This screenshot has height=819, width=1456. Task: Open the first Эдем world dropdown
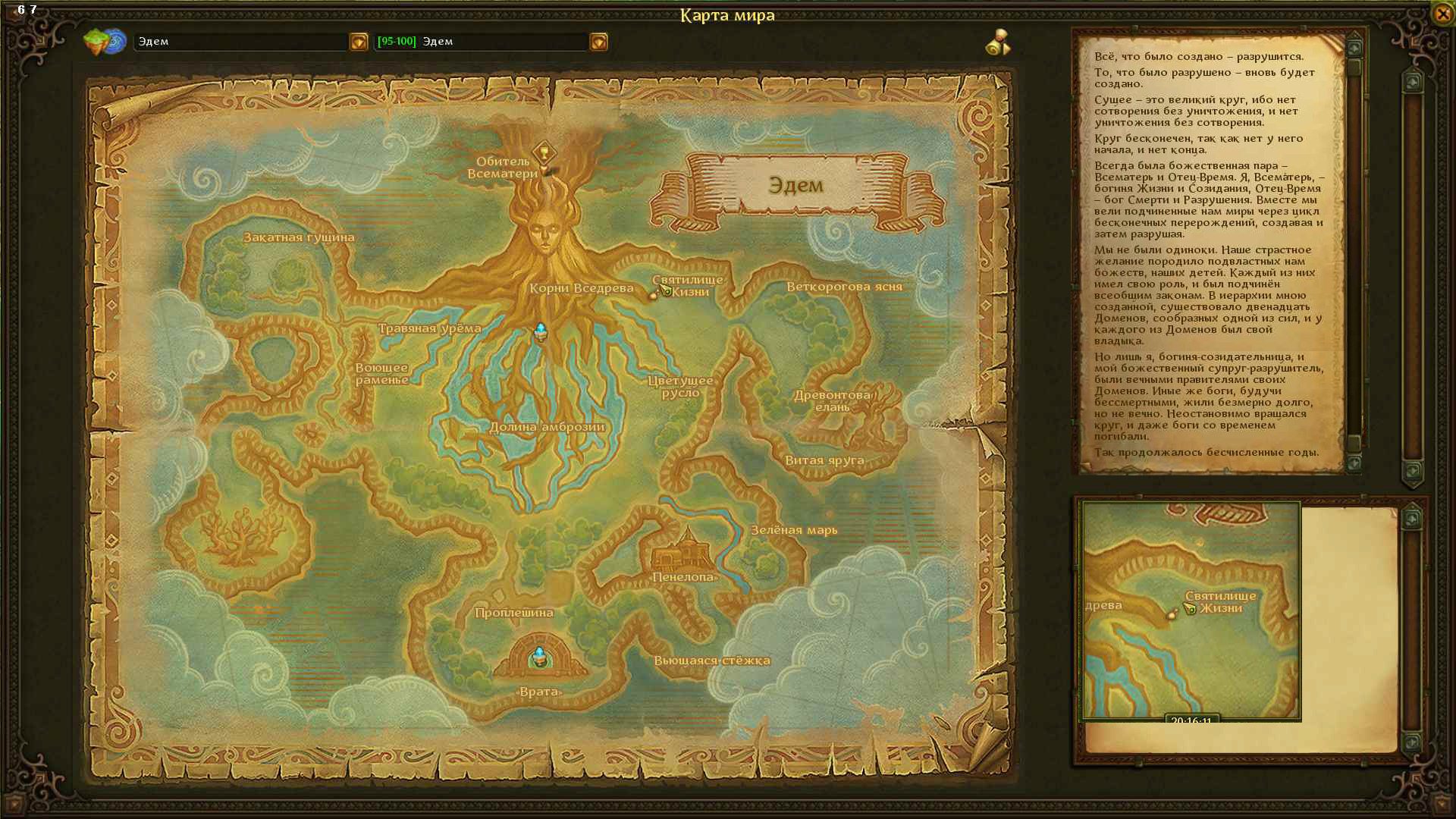[x=358, y=42]
